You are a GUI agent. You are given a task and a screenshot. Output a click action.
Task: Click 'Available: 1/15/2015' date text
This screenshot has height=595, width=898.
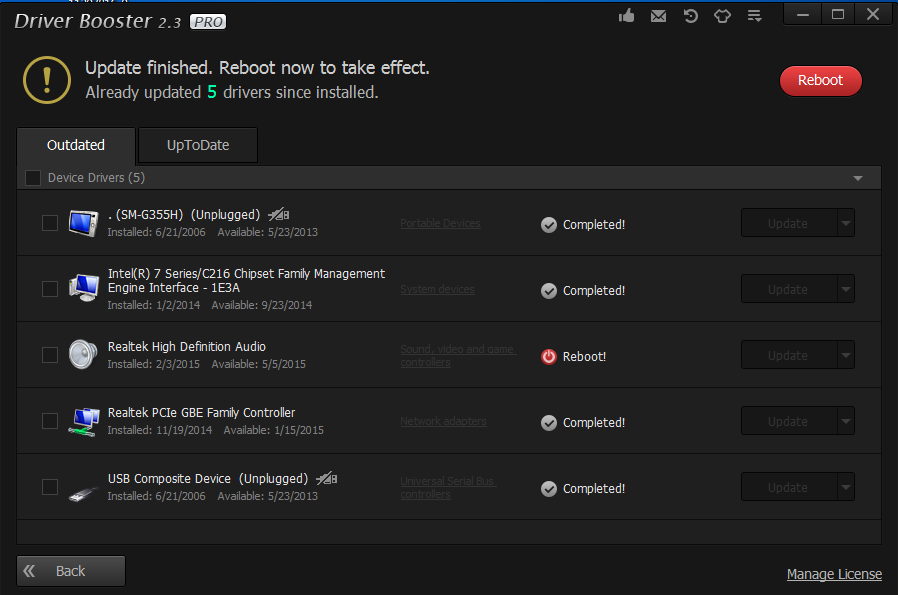click(273, 430)
